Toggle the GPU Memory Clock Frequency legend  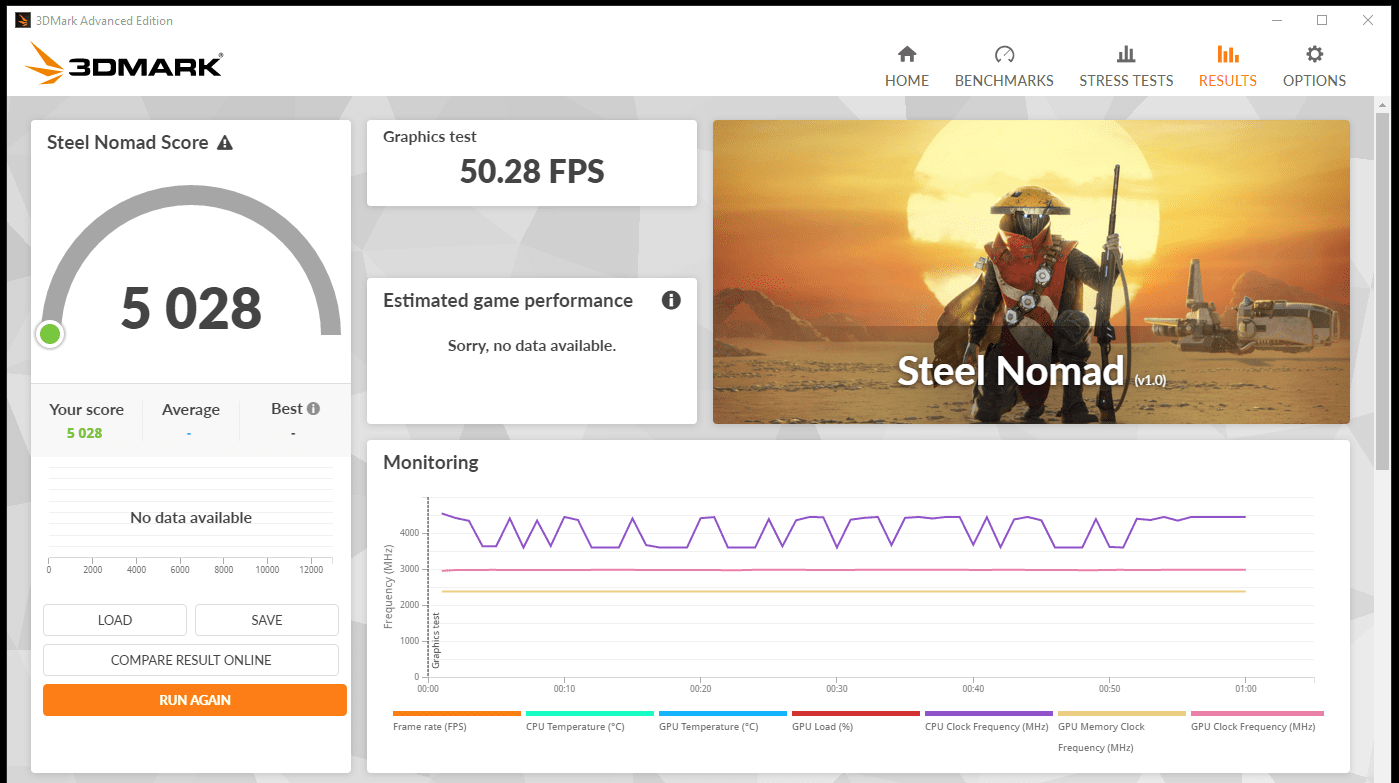[x=1122, y=732]
